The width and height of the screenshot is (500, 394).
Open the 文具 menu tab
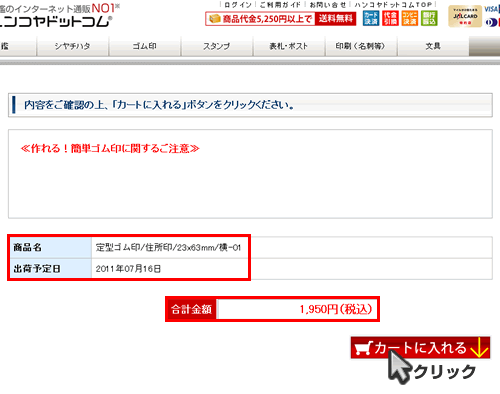coord(433,46)
